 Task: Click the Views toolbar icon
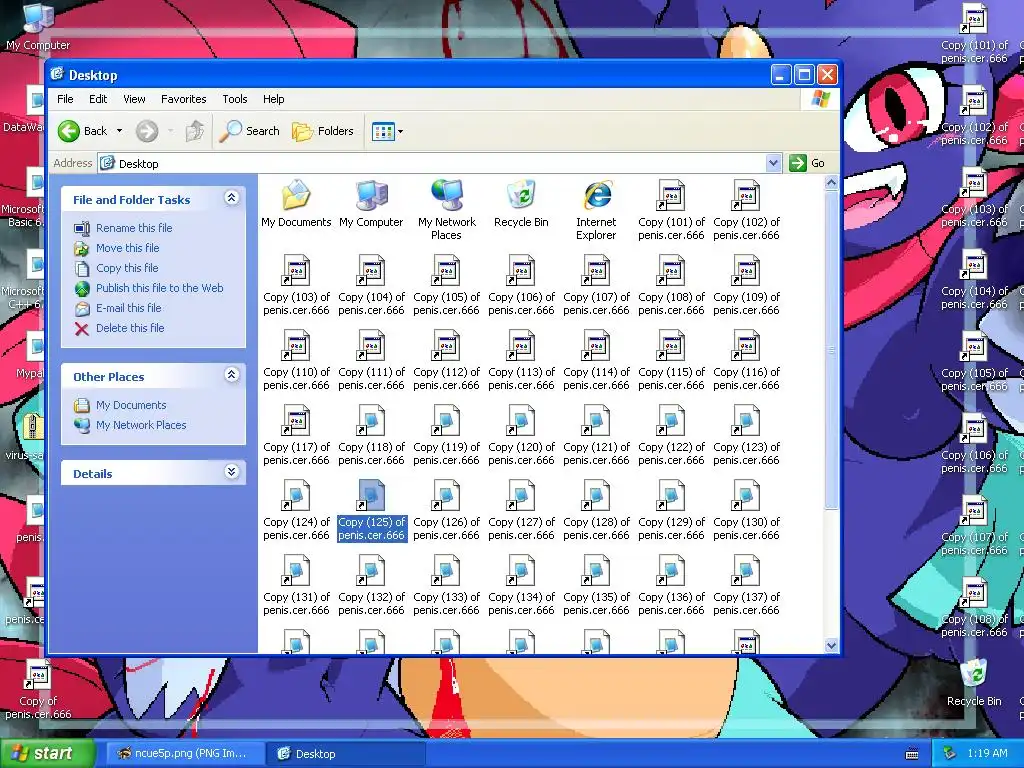tap(383, 131)
